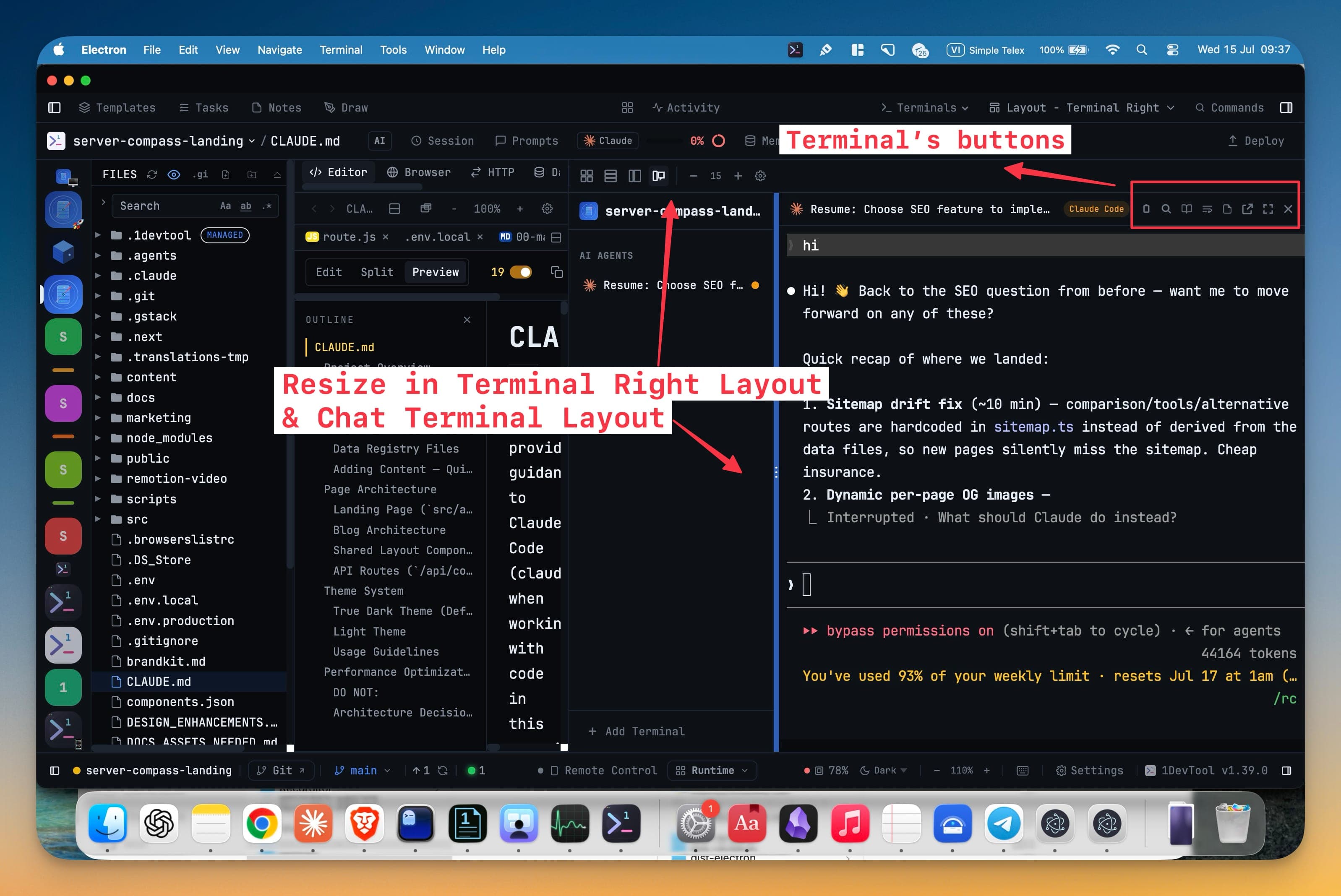
Task: Close the OUTLINE panel
Action: click(467, 319)
